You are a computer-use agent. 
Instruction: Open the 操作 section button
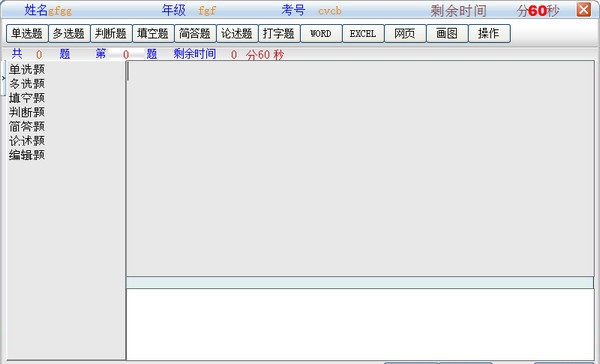(489, 34)
